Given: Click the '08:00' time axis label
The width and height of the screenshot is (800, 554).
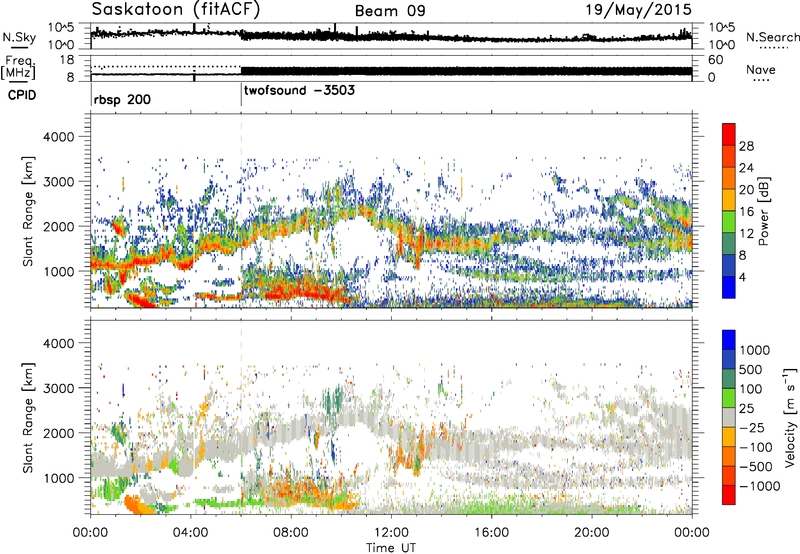Looking at the screenshot, I should [x=291, y=533].
